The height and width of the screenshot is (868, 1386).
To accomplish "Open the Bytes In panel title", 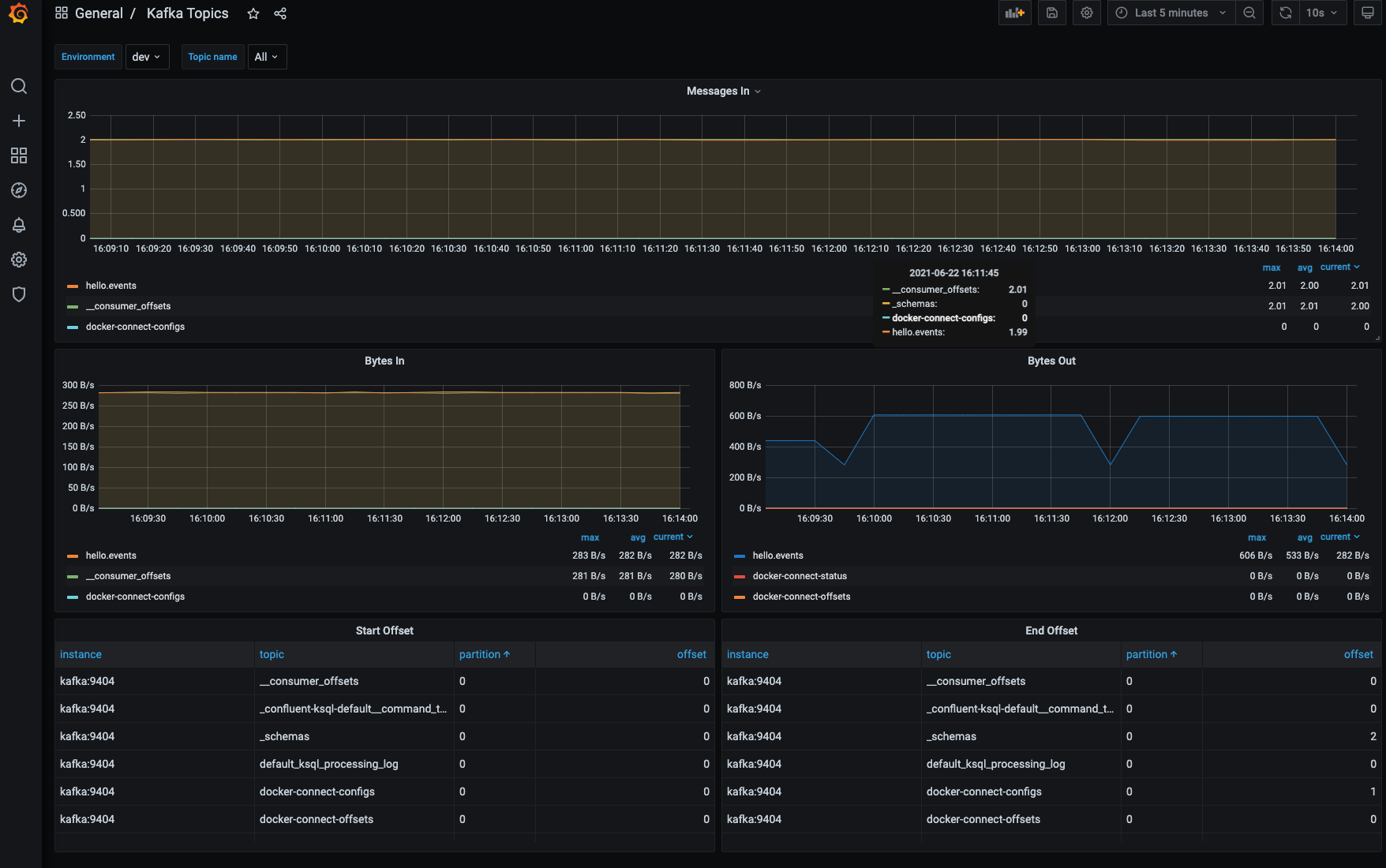I will (384, 361).
